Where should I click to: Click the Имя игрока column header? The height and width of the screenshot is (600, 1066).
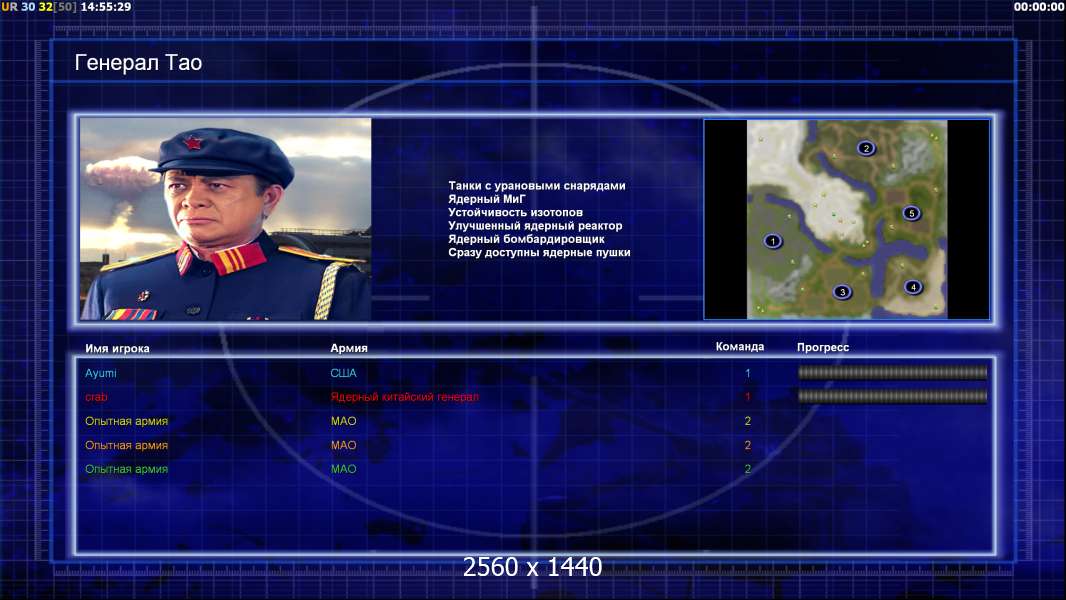pos(117,349)
